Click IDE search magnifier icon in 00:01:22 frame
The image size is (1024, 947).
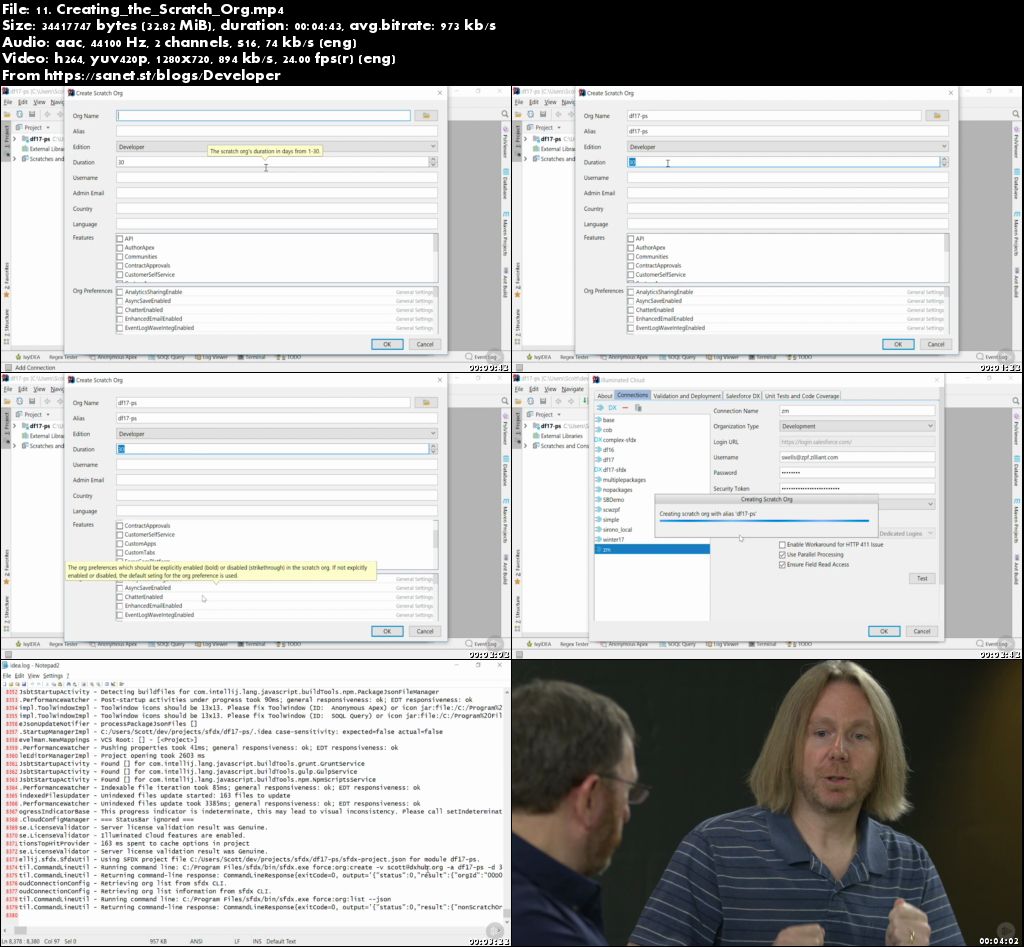coord(1016,114)
